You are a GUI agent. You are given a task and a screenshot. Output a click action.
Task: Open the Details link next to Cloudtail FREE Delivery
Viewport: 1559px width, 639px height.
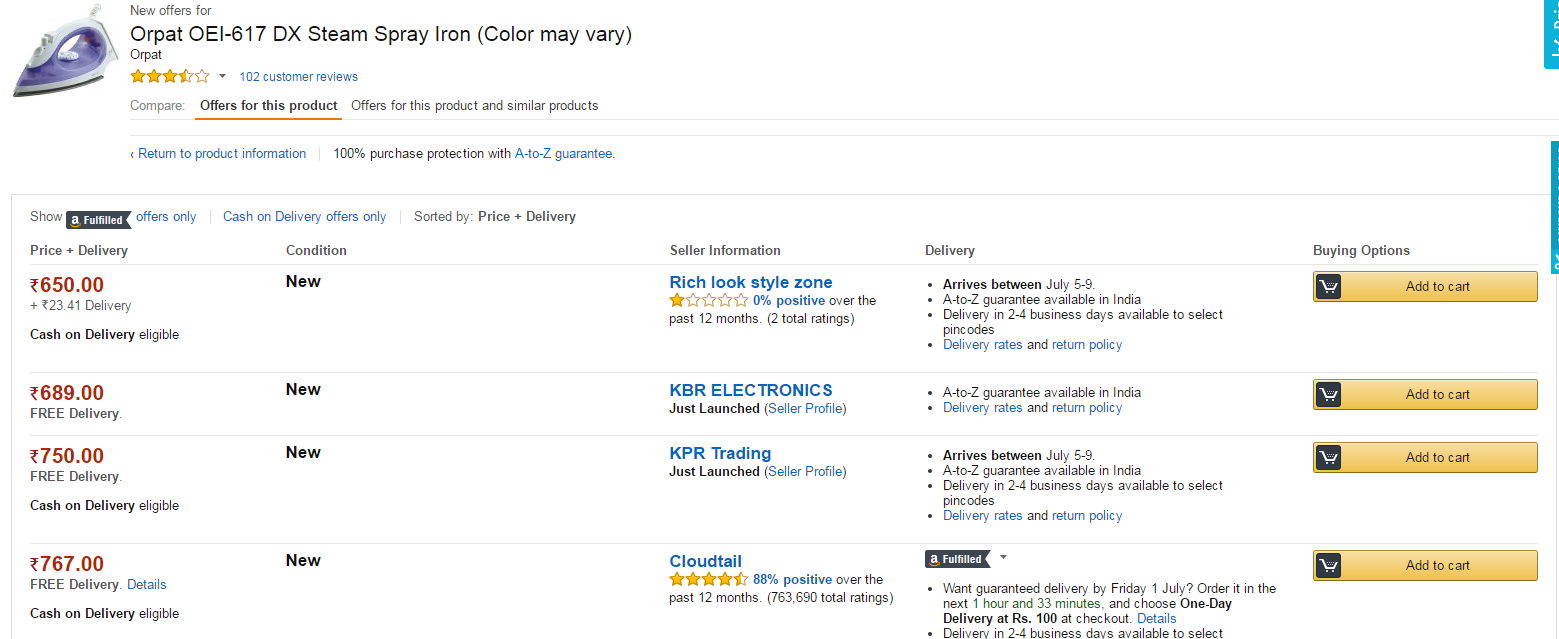click(147, 584)
